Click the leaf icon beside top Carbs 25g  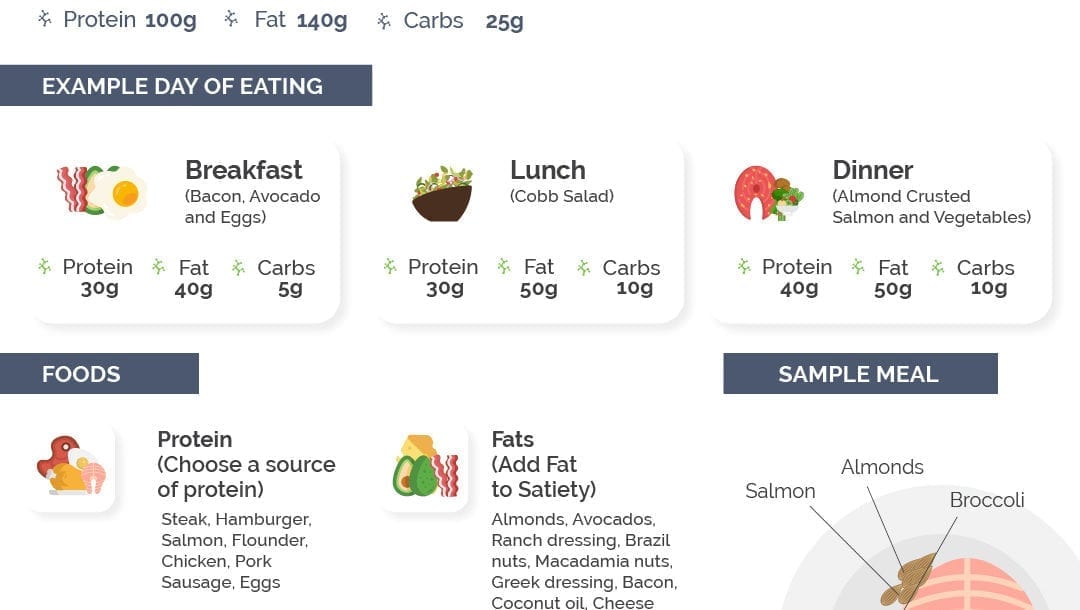(384, 21)
